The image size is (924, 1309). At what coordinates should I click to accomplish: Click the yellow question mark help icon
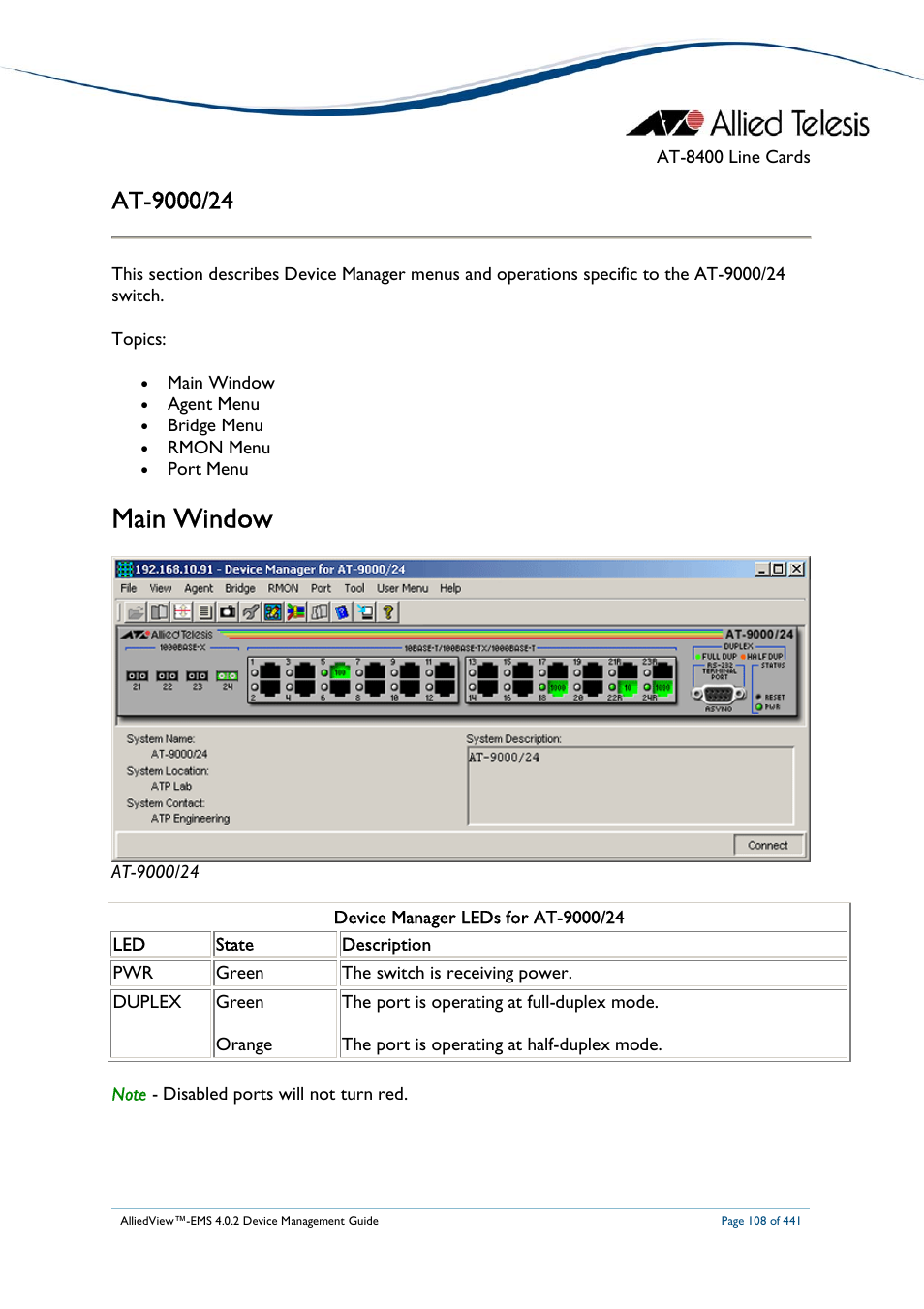pos(387,612)
